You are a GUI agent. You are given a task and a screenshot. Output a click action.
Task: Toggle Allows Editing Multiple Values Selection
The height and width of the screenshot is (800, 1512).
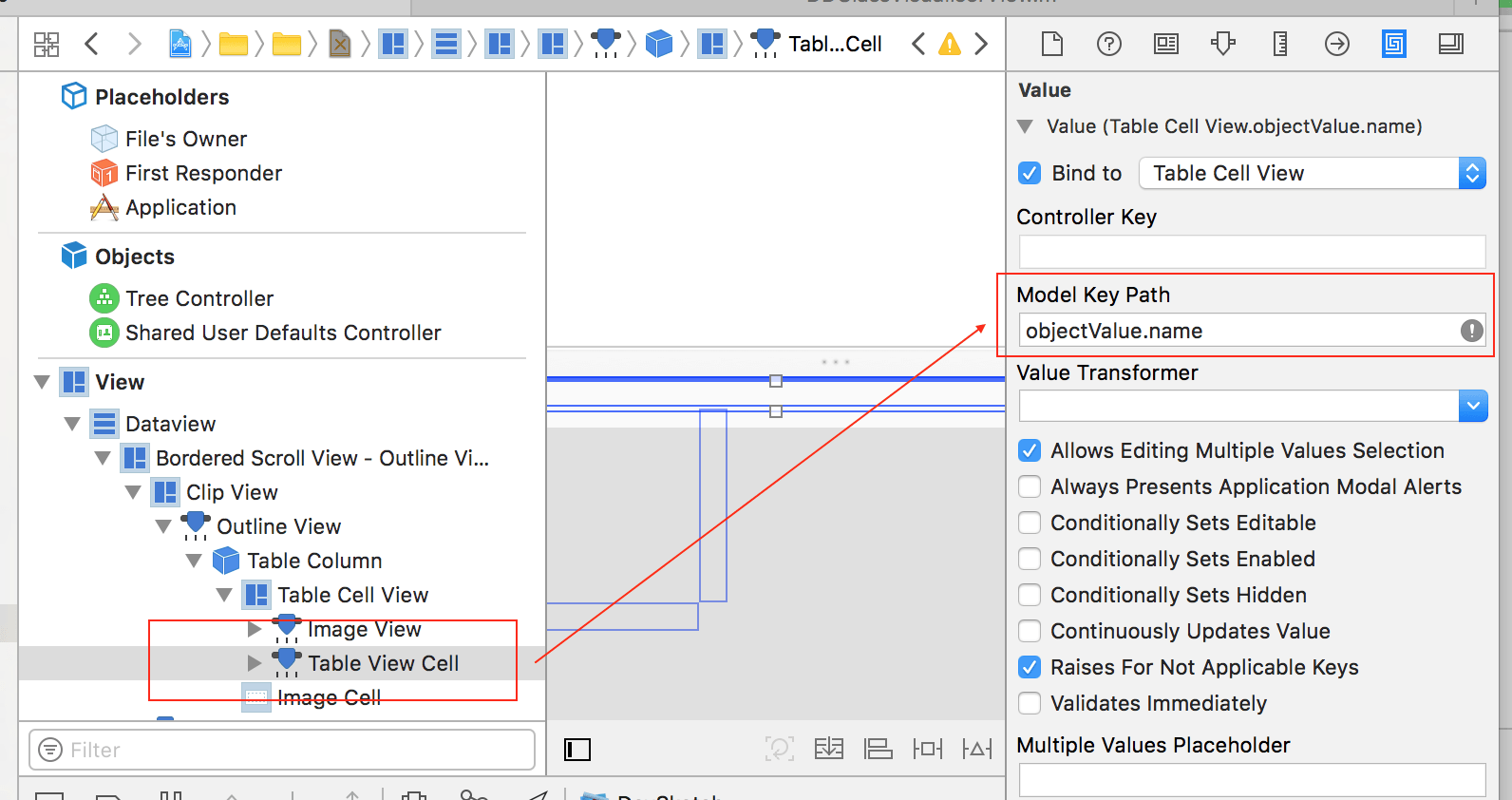(1030, 450)
